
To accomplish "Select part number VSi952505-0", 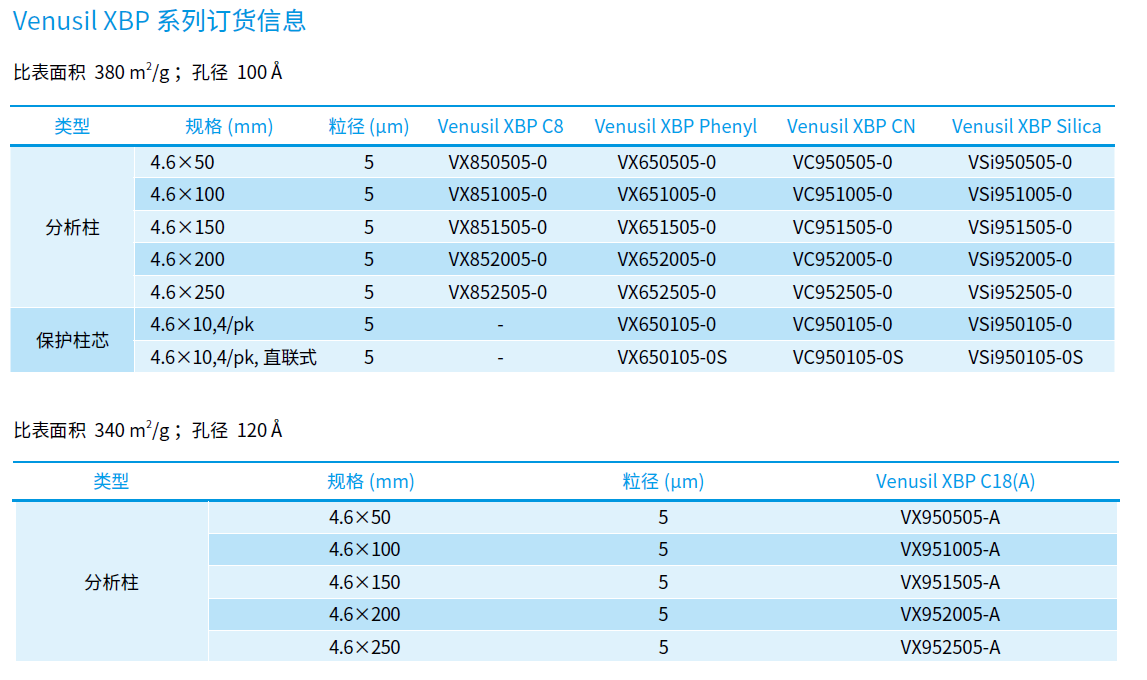I will [1020, 292].
